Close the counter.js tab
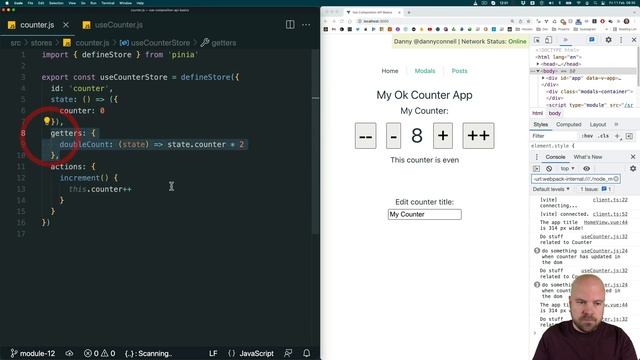 click(66, 25)
